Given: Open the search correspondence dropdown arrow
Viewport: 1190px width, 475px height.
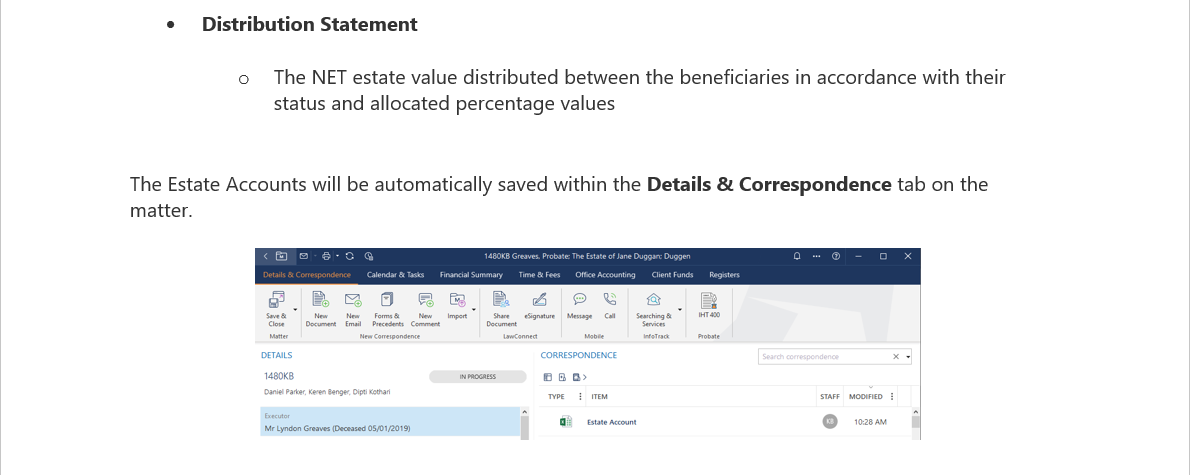Looking at the screenshot, I should point(908,357).
